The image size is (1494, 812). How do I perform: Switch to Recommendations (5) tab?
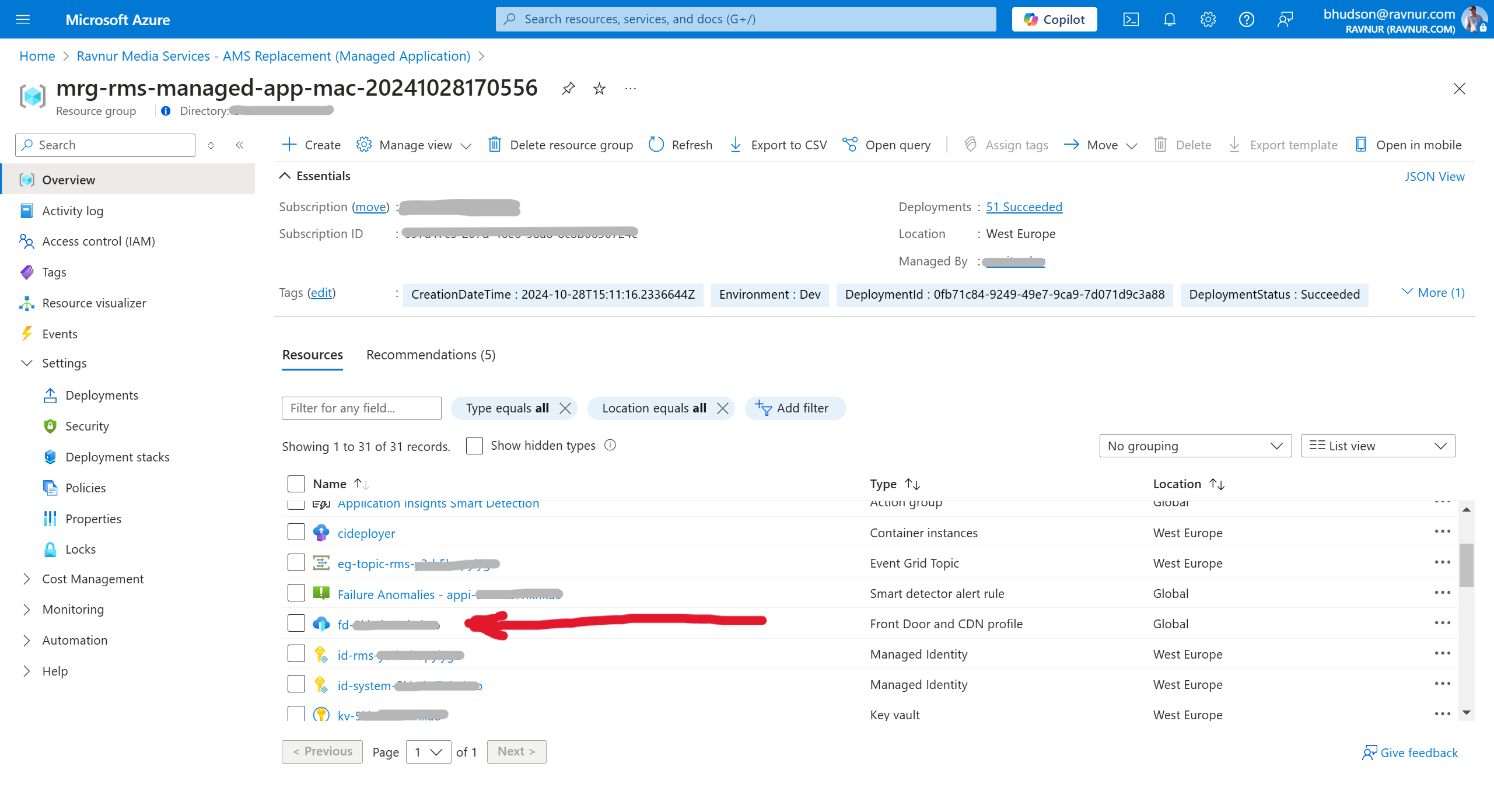[x=431, y=355]
